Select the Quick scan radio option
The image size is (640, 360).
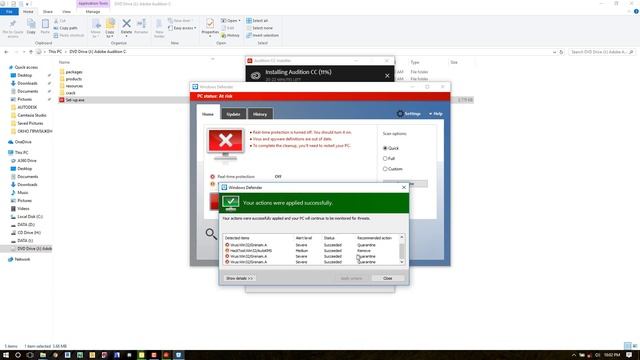click(385, 148)
